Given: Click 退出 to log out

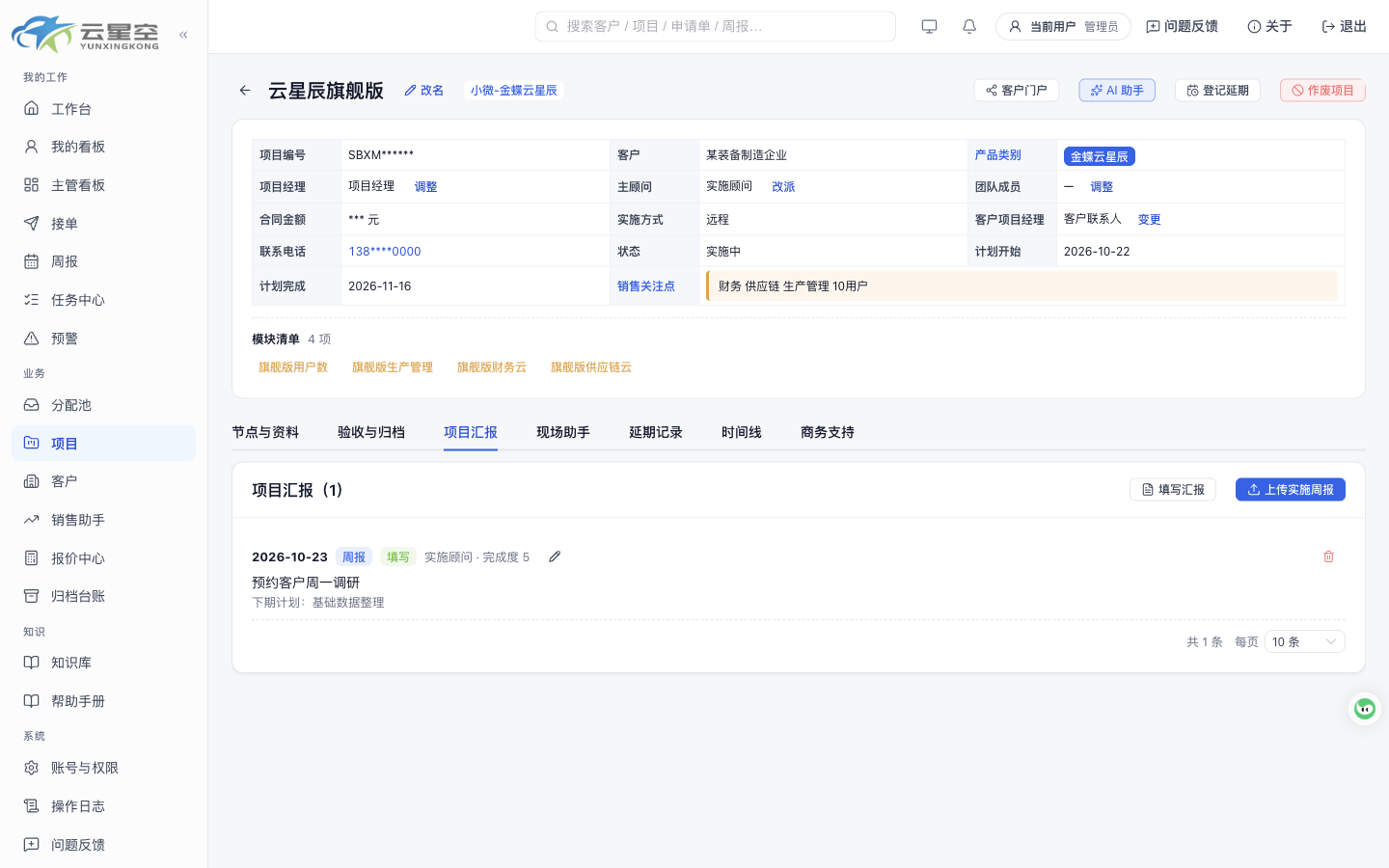Looking at the screenshot, I should 1344,27.
